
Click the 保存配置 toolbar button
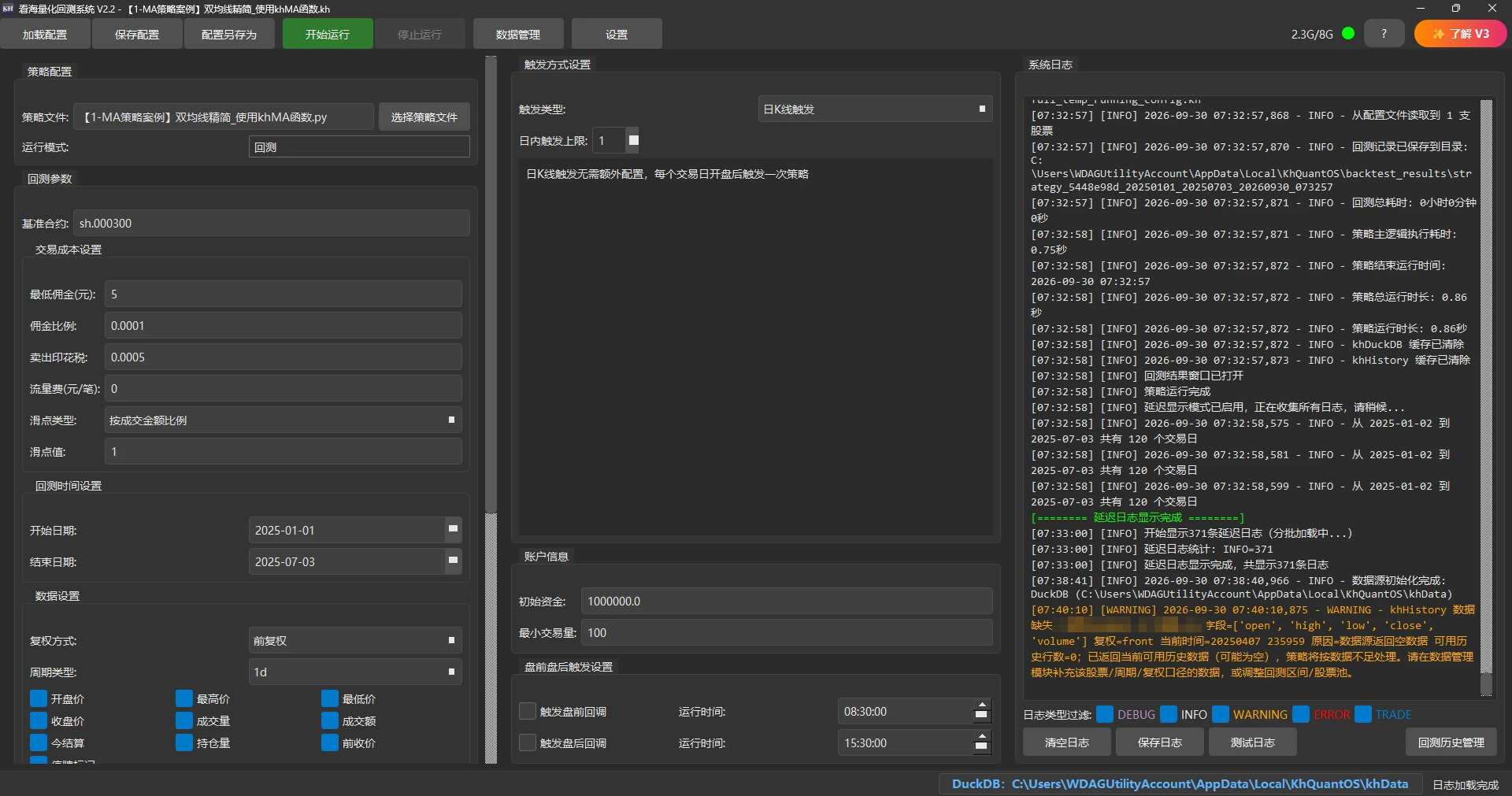[x=137, y=35]
